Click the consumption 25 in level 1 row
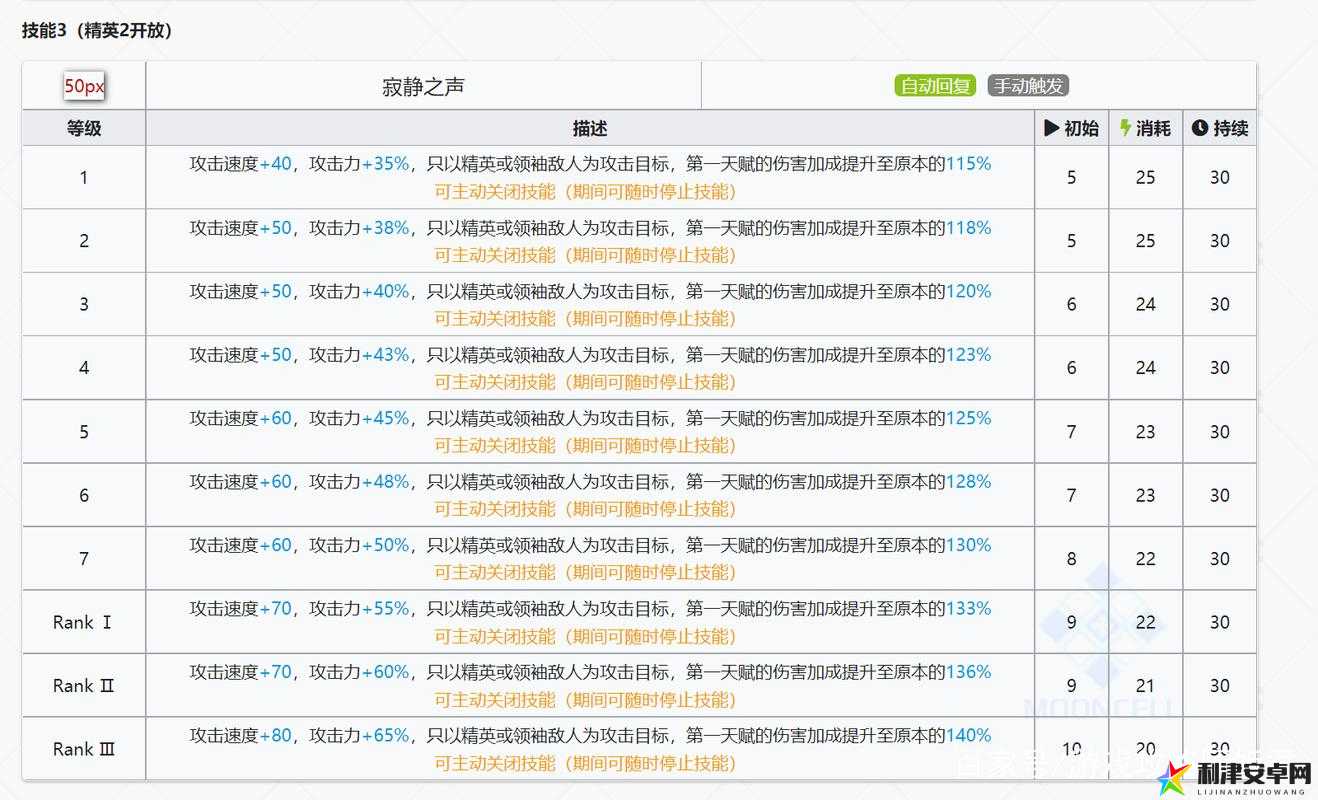The width and height of the screenshot is (1318, 800). click(1145, 177)
